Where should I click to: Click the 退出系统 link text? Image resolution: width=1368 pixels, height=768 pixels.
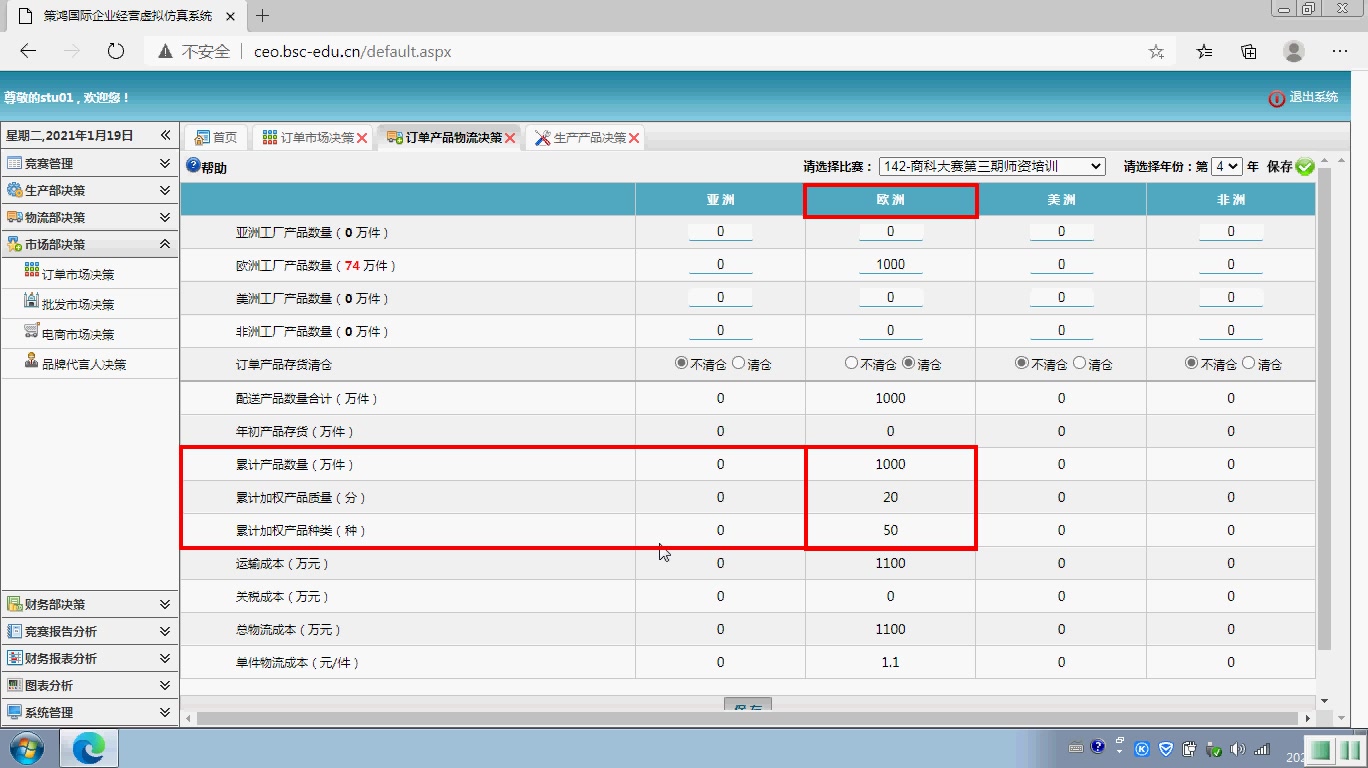(x=1313, y=97)
